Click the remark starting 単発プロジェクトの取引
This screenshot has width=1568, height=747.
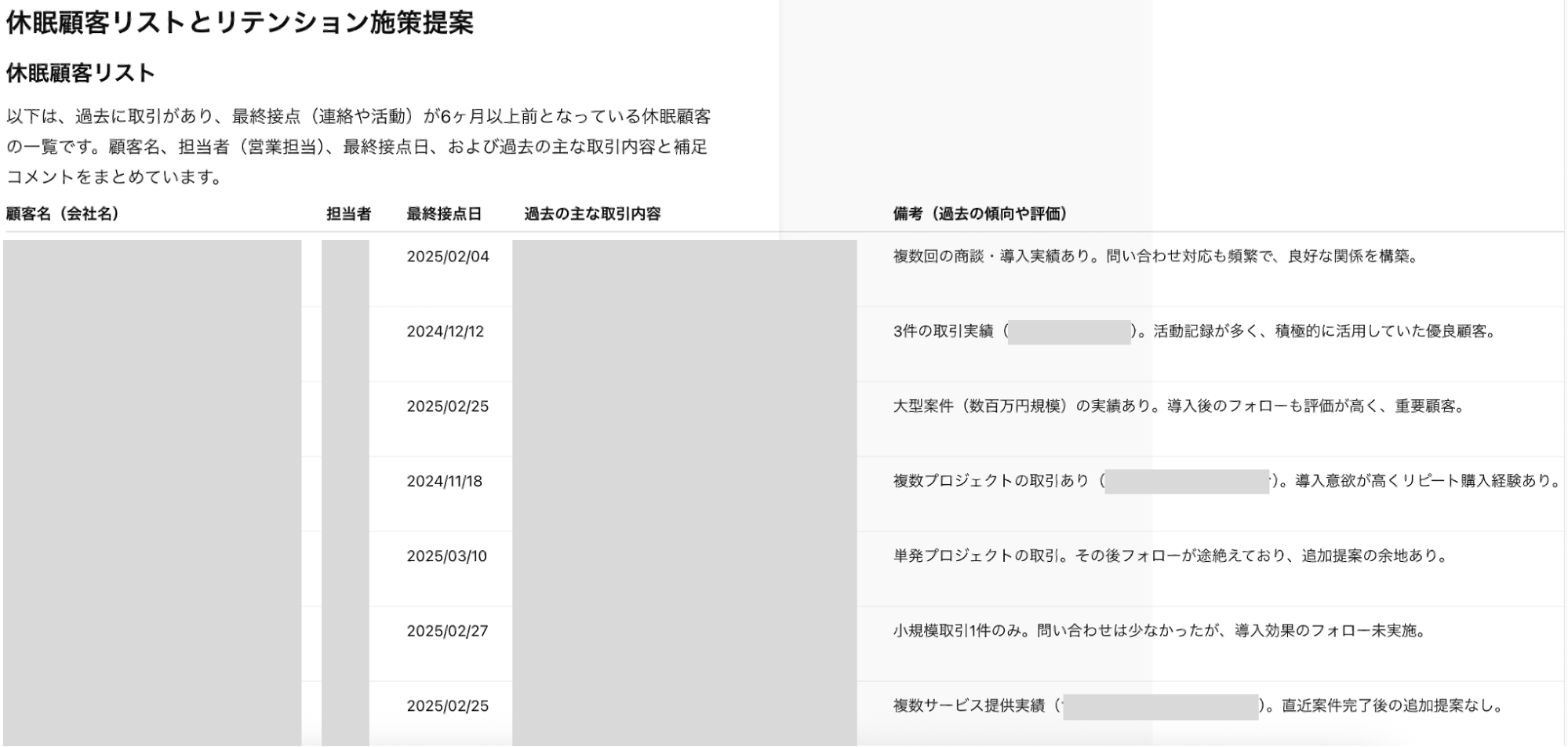(1170, 556)
